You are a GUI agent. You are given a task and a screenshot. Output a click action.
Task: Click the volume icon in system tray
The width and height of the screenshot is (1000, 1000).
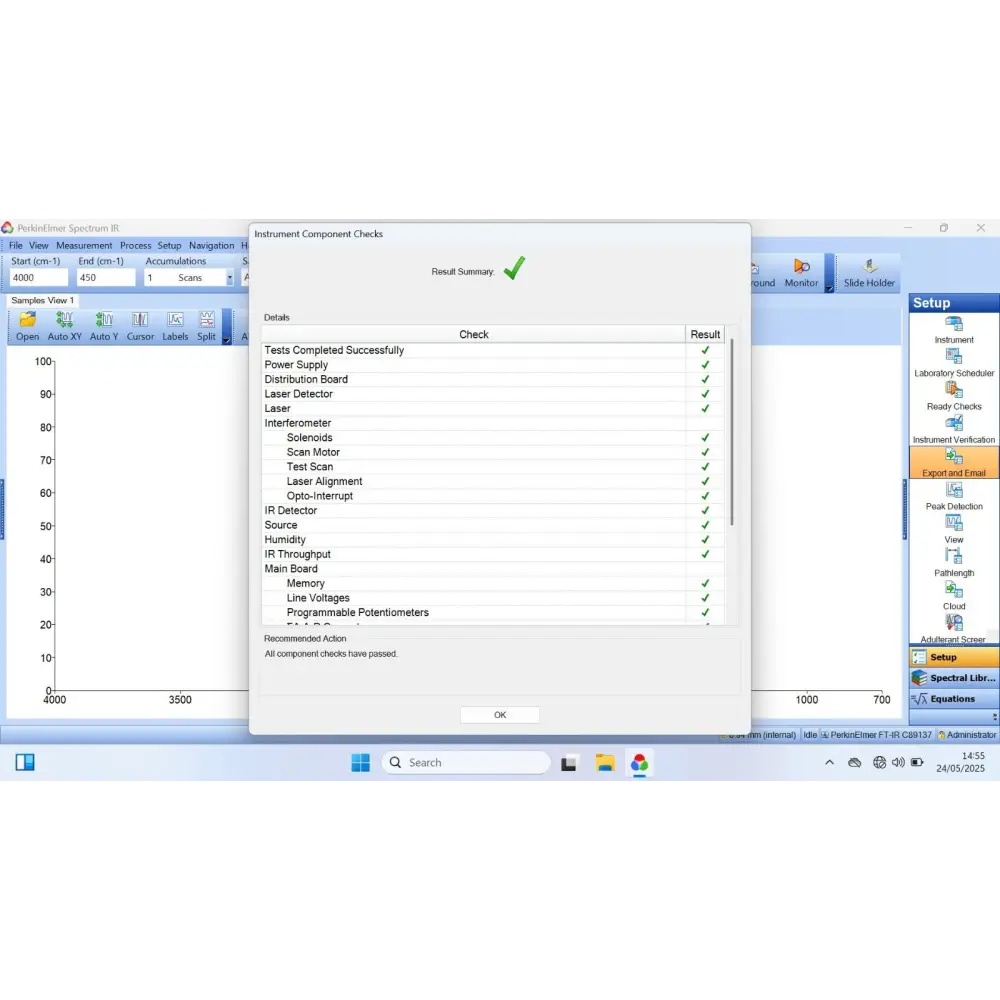coord(898,762)
